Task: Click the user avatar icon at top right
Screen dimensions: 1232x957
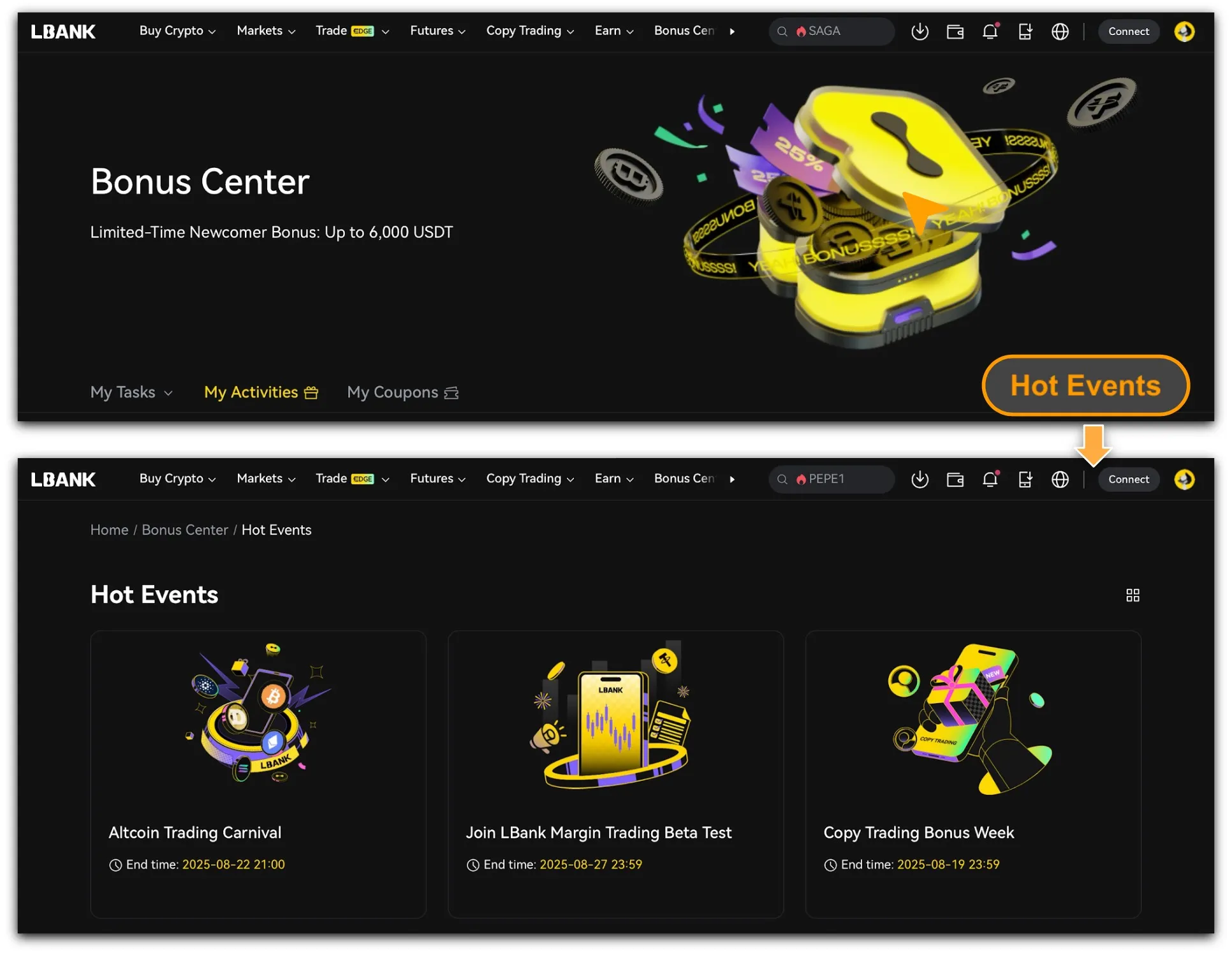Action: pos(1184,31)
